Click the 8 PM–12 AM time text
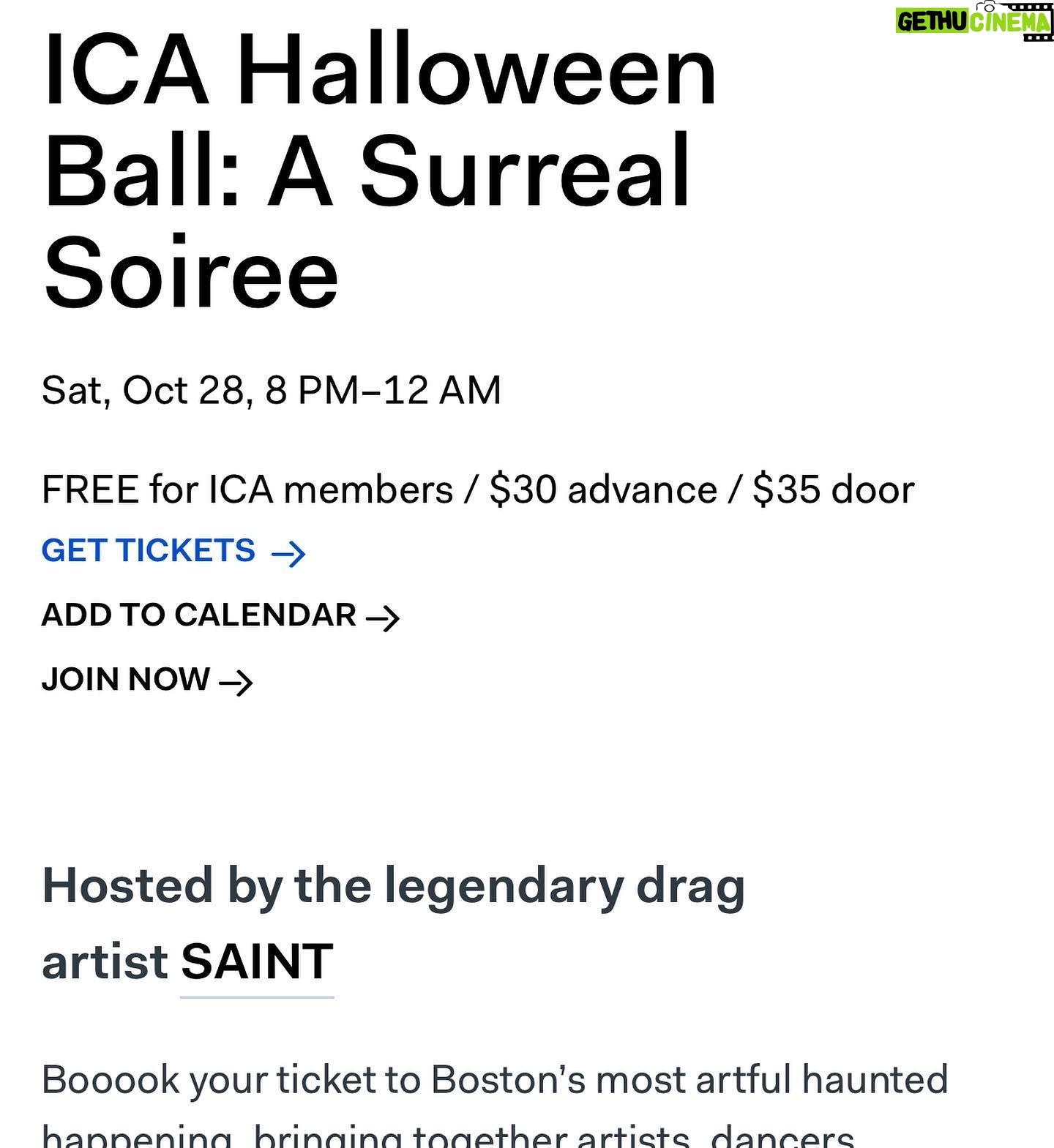Viewport: 1054px width, 1148px height. (x=383, y=390)
